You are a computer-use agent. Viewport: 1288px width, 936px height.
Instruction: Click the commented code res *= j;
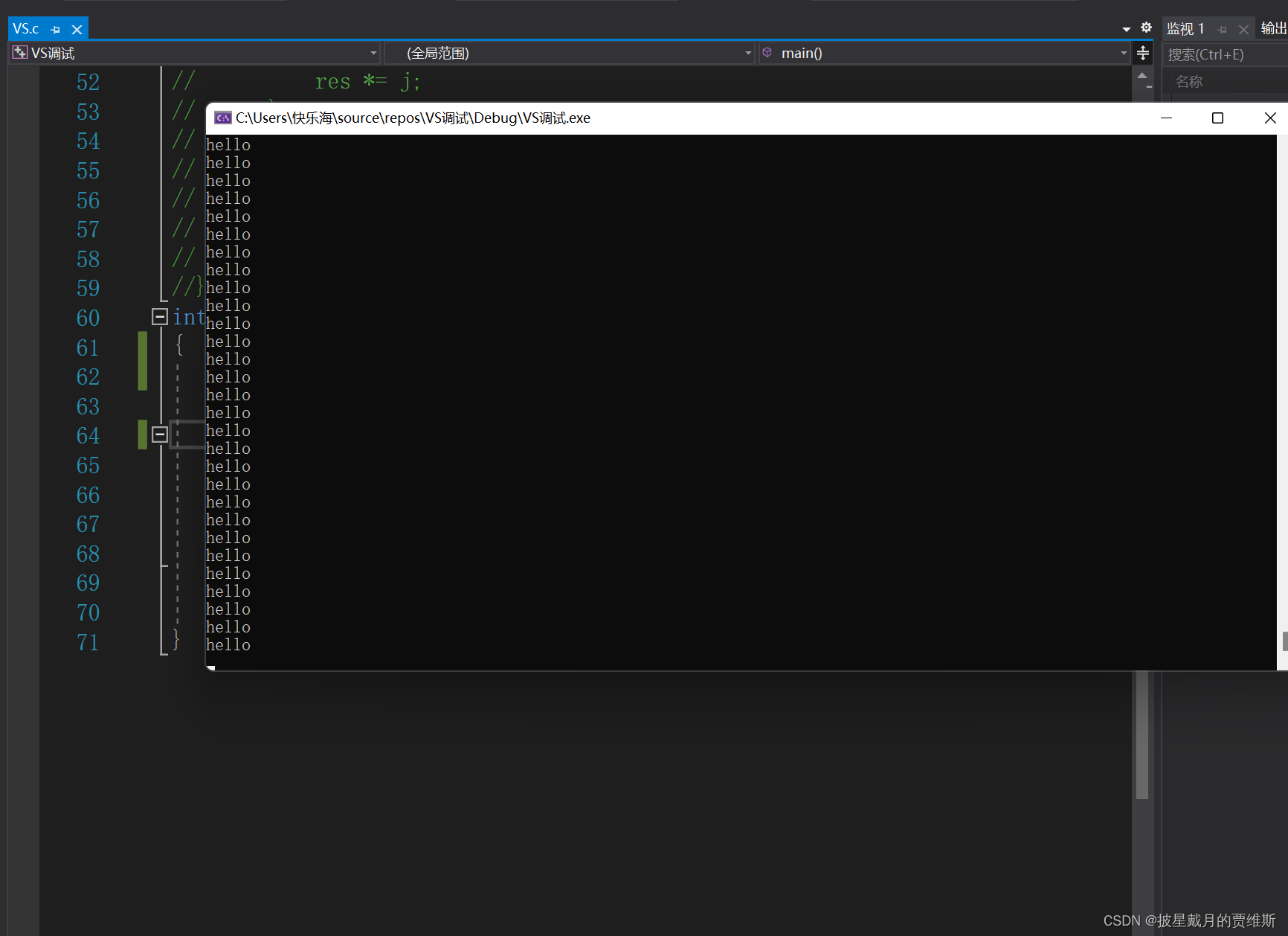[x=367, y=81]
